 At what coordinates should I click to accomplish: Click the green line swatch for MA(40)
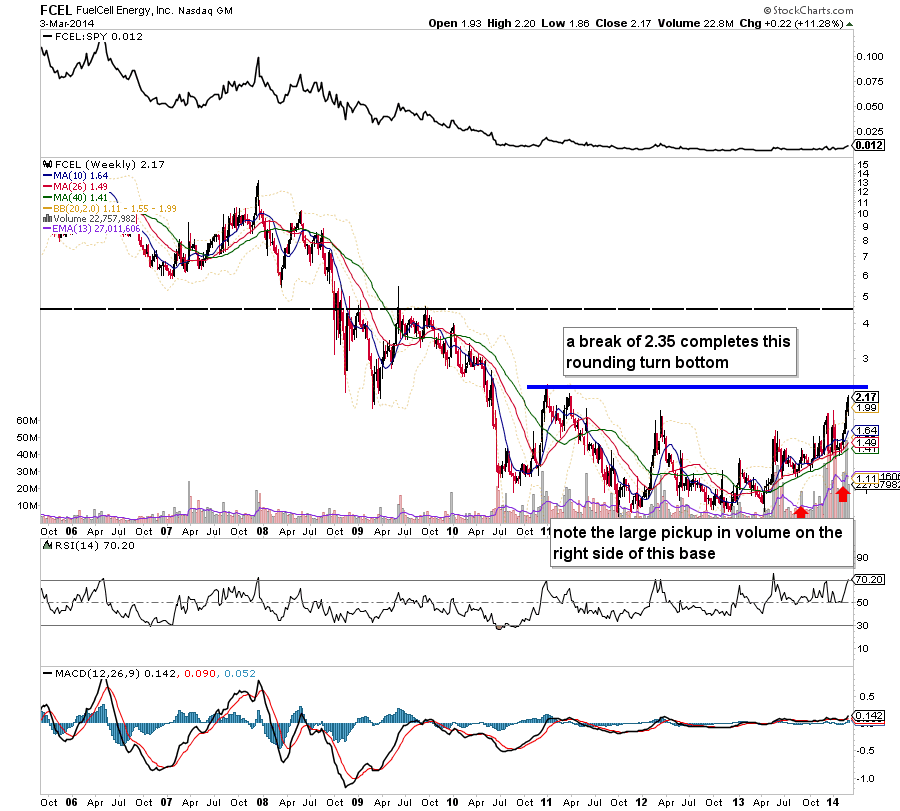(x=48, y=198)
